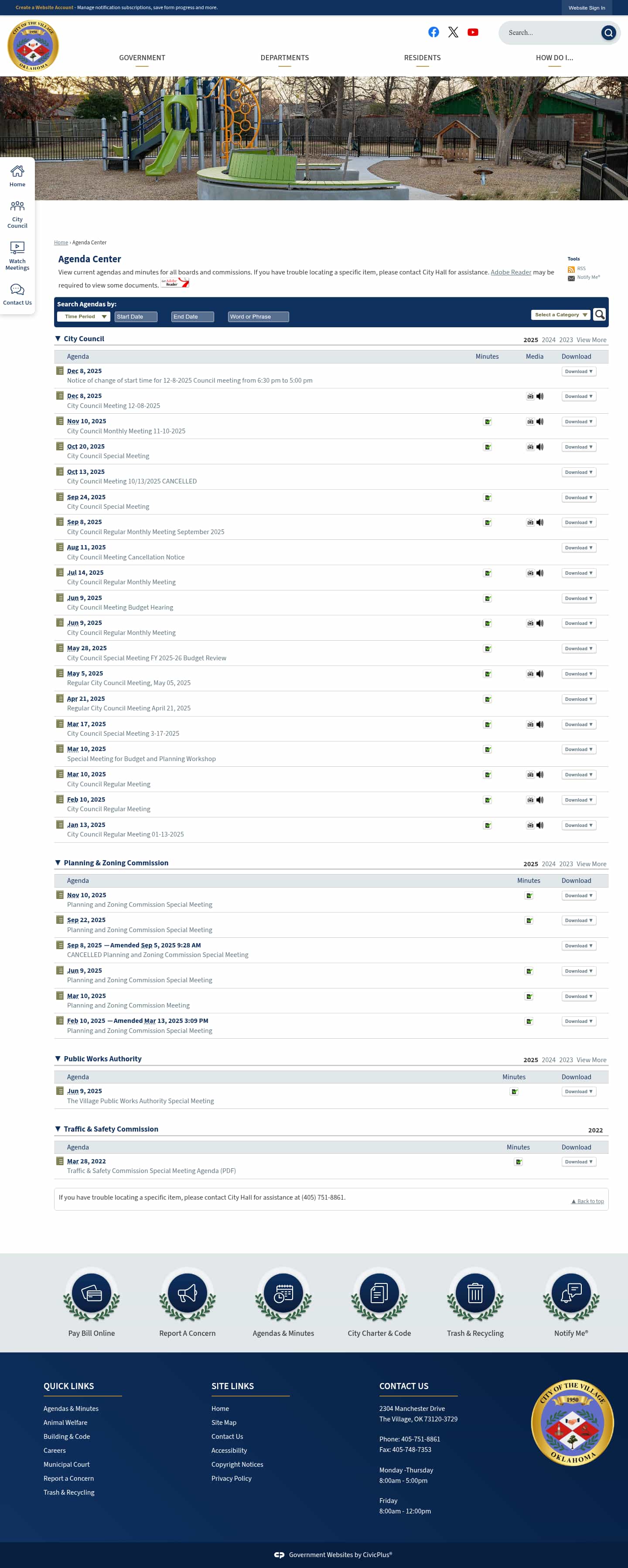Image resolution: width=628 pixels, height=1568 pixels.
Task: Collapse the City Council section
Action: click(58, 339)
